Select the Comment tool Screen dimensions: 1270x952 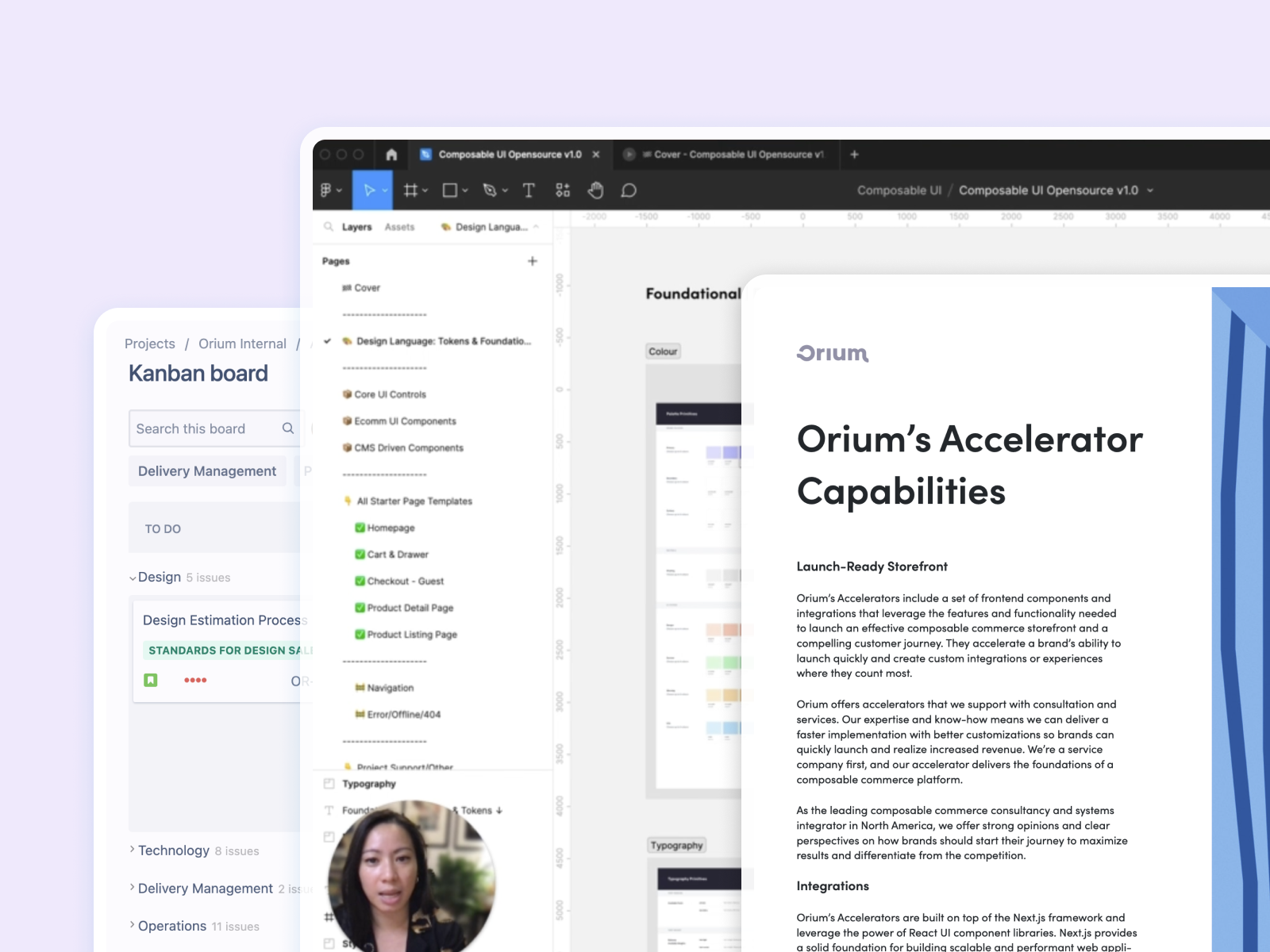pyautogui.click(x=629, y=190)
